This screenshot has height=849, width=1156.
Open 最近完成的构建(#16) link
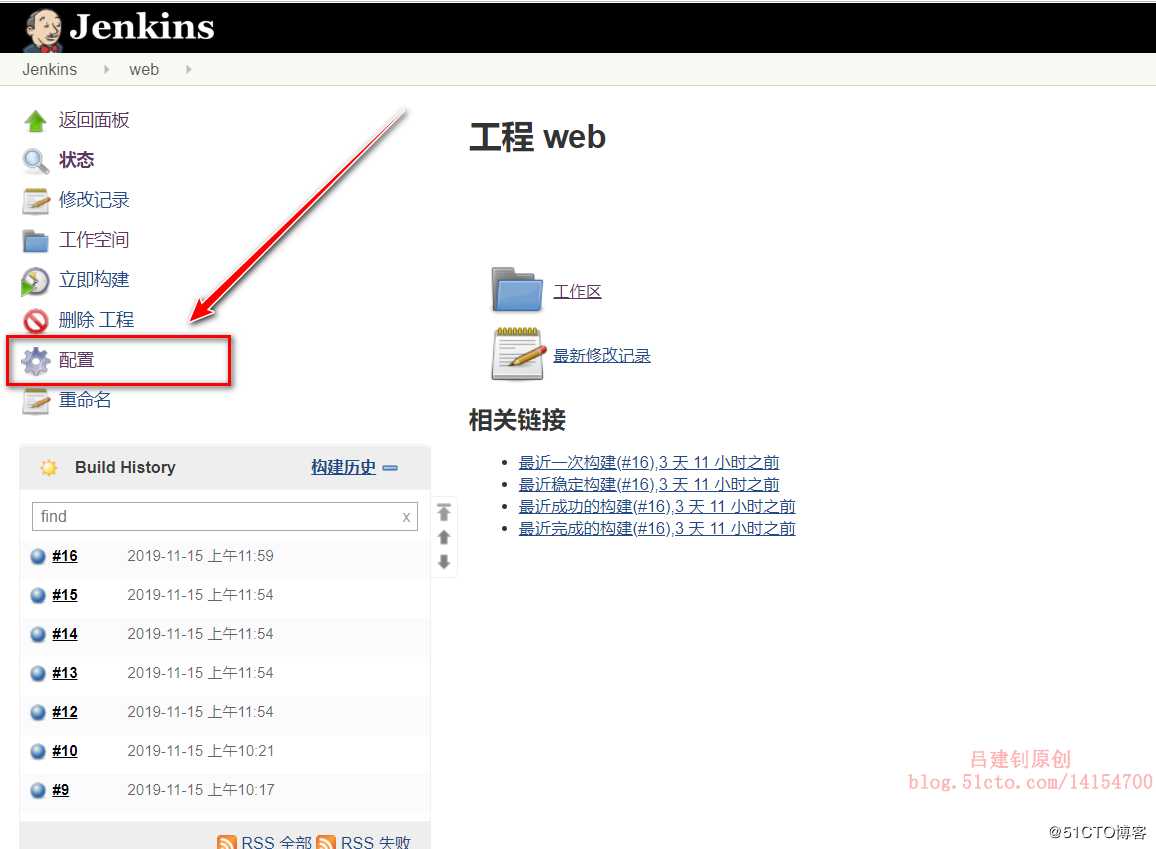click(x=657, y=529)
